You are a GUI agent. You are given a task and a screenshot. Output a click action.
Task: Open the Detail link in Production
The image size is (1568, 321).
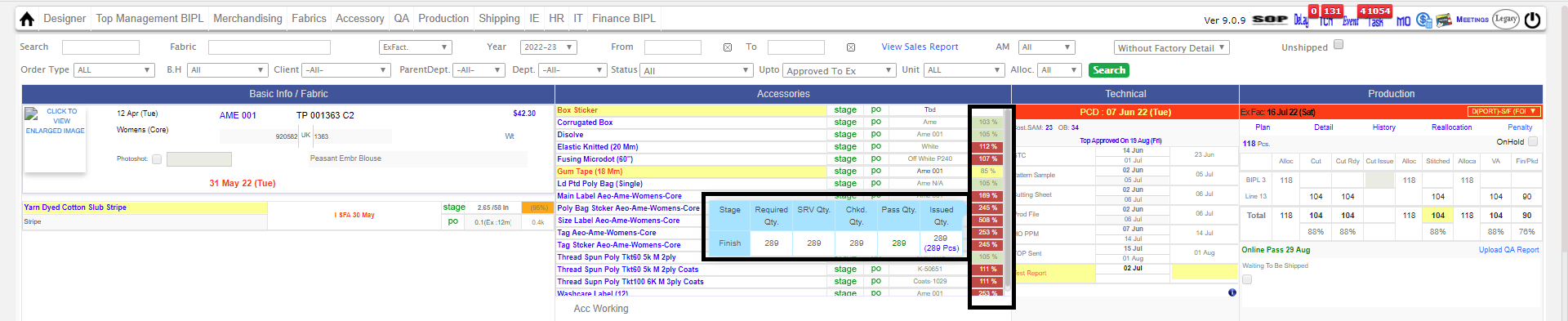click(1324, 127)
